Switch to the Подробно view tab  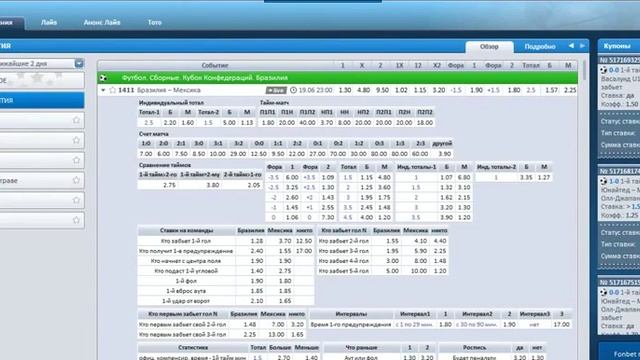tap(540, 47)
